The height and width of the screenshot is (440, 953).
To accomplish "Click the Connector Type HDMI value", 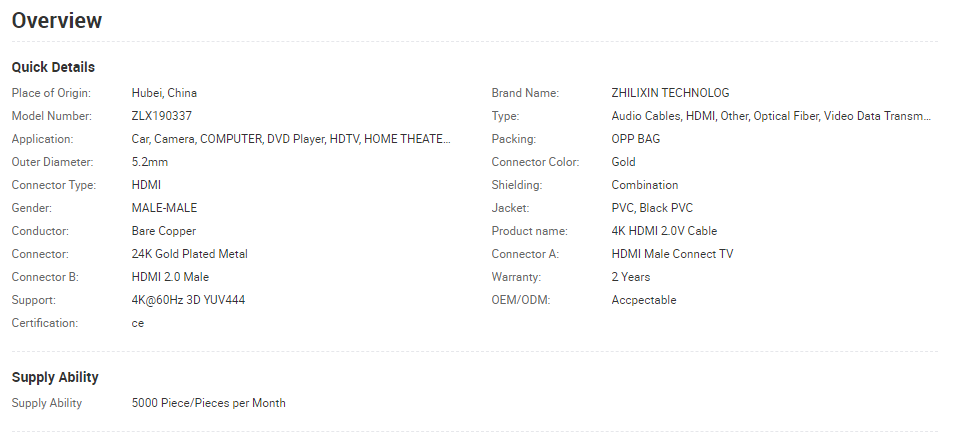I will click(x=146, y=185).
